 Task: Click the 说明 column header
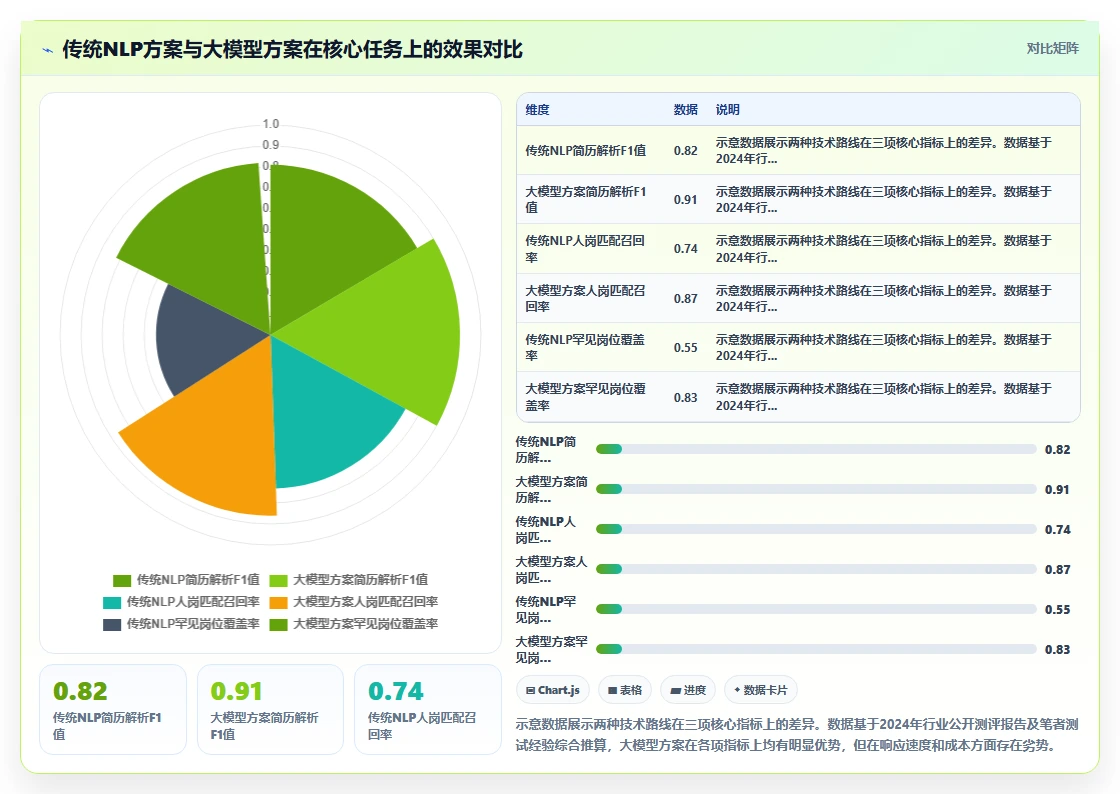(728, 109)
